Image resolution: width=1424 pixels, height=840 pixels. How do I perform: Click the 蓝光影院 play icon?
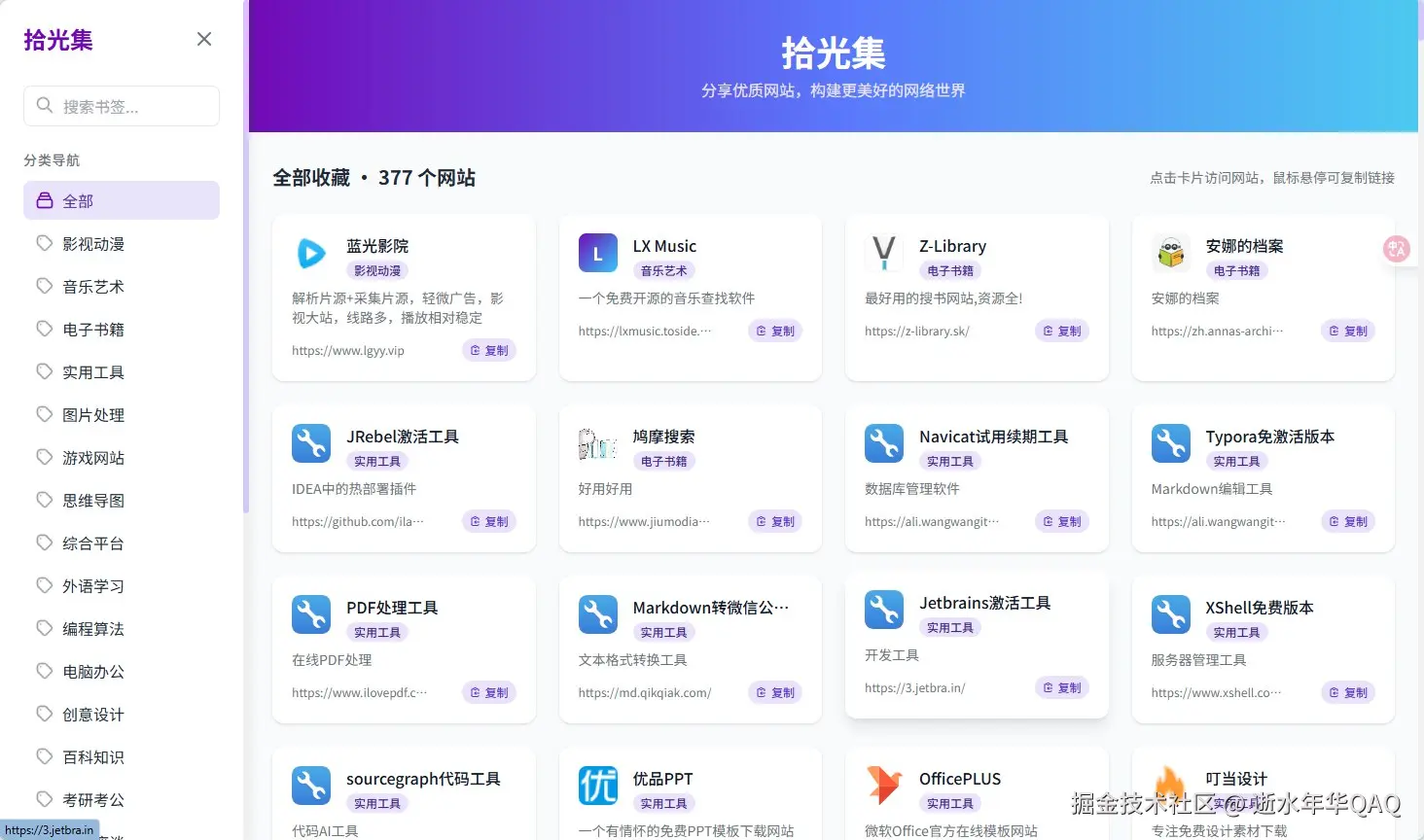click(x=310, y=254)
